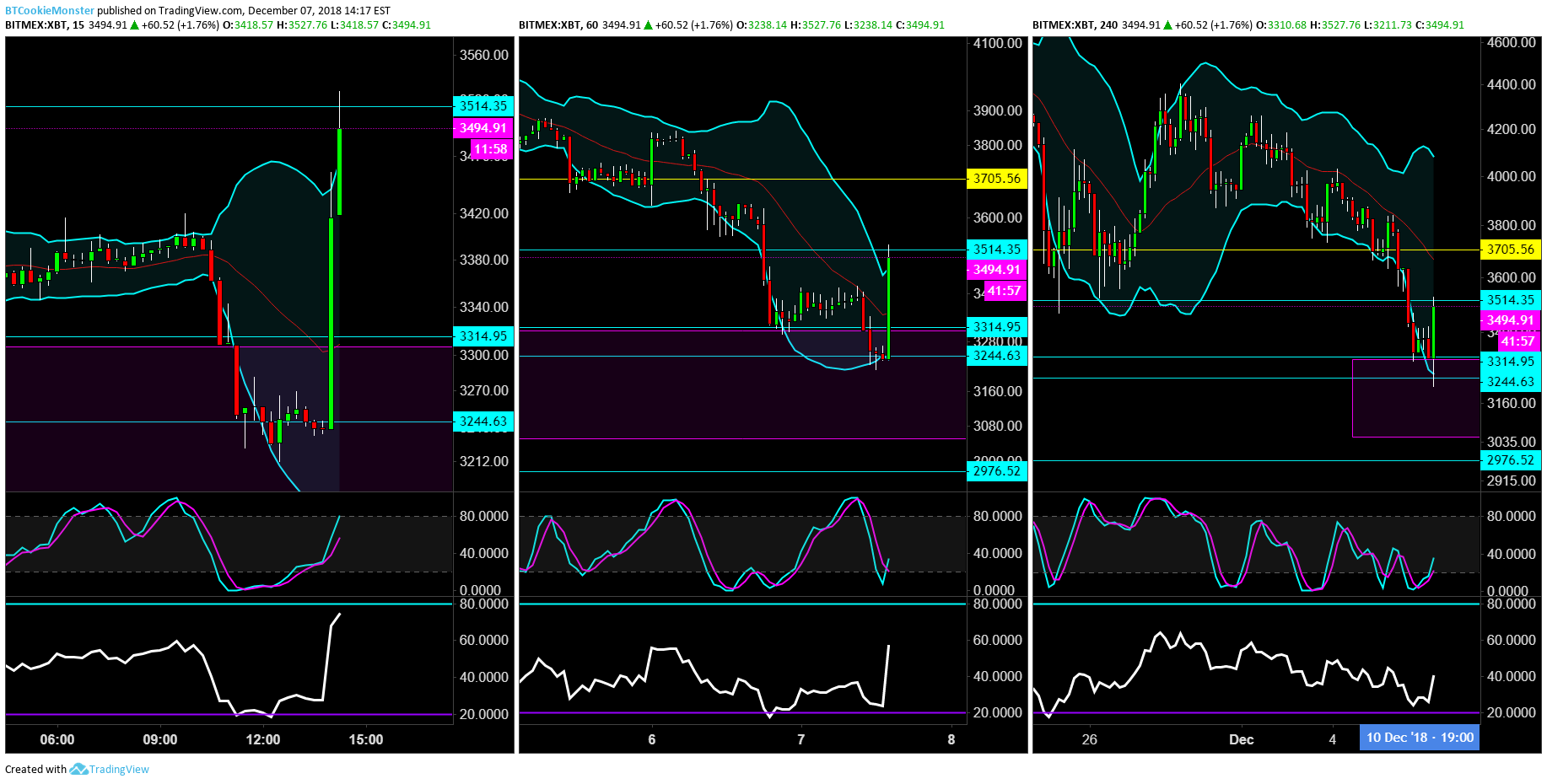Click the 11:58 countdown label
The height and width of the screenshot is (784, 1547).
click(x=491, y=149)
